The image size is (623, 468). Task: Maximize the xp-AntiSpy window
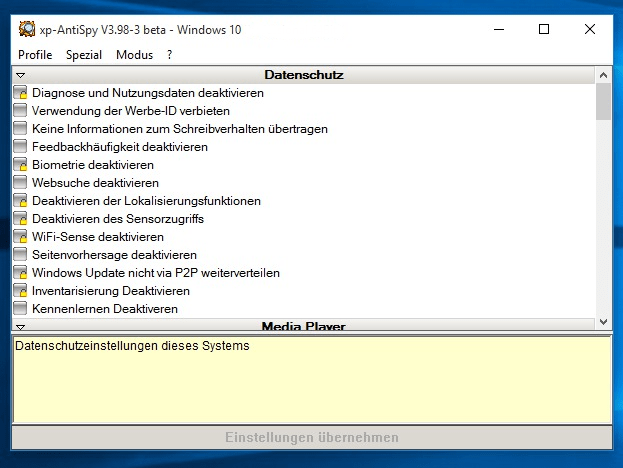(x=544, y=29)
